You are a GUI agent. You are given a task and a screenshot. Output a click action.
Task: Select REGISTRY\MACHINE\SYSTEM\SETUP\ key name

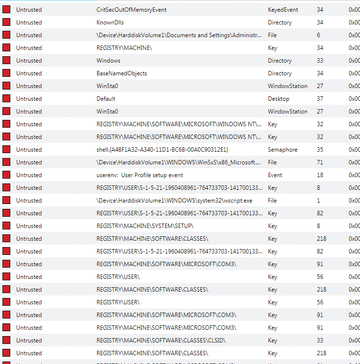(x=145, y=226)
